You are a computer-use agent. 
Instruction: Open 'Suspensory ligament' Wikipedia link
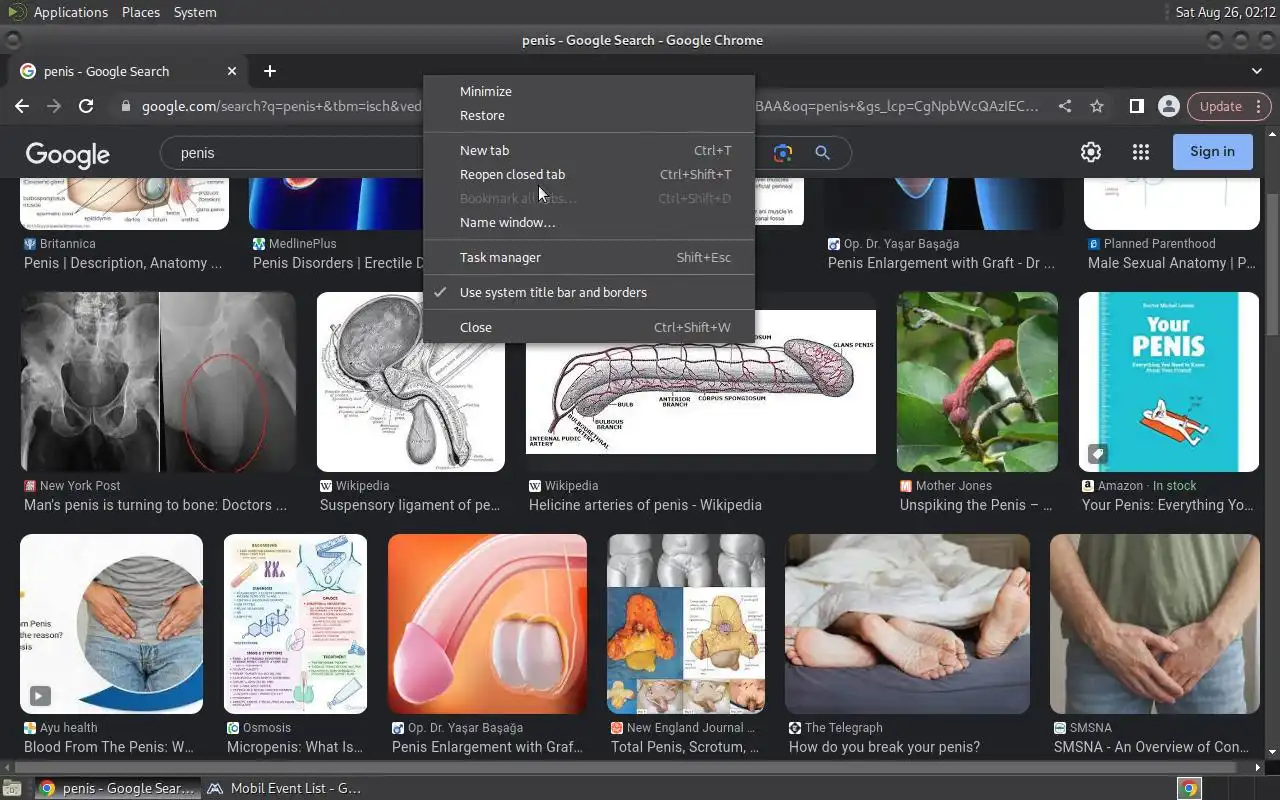pyautogui.click(x=410, y=505)
